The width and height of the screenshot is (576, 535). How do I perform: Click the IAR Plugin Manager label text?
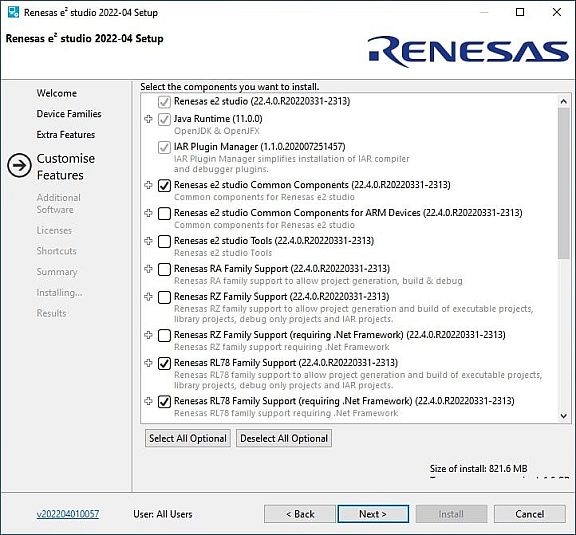click(x=259, y=147)
